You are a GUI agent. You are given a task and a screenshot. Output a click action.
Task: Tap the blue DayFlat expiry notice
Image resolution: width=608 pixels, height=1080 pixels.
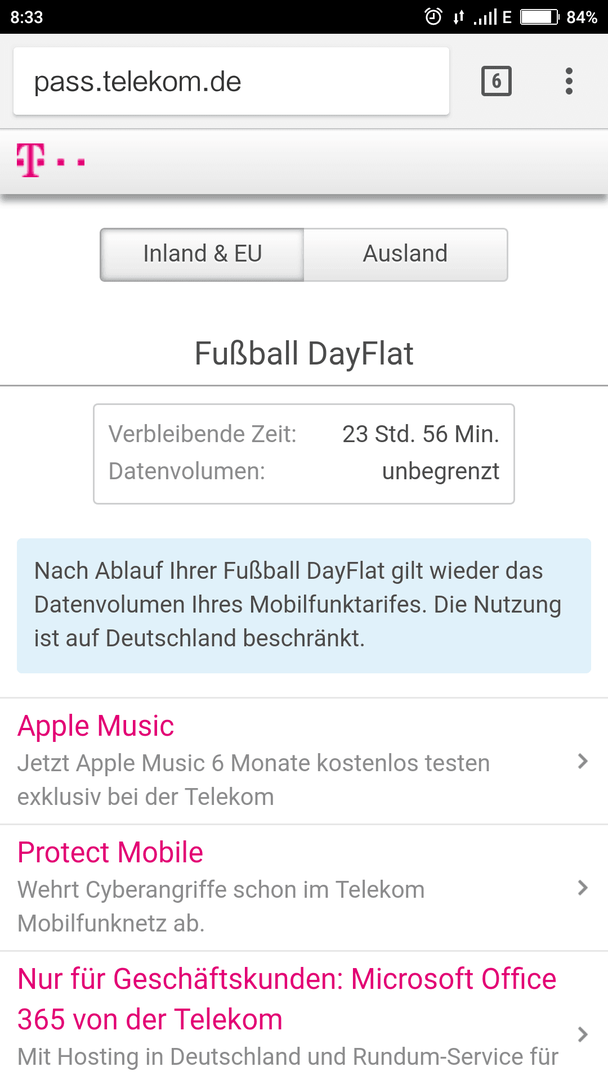point(304,605)
